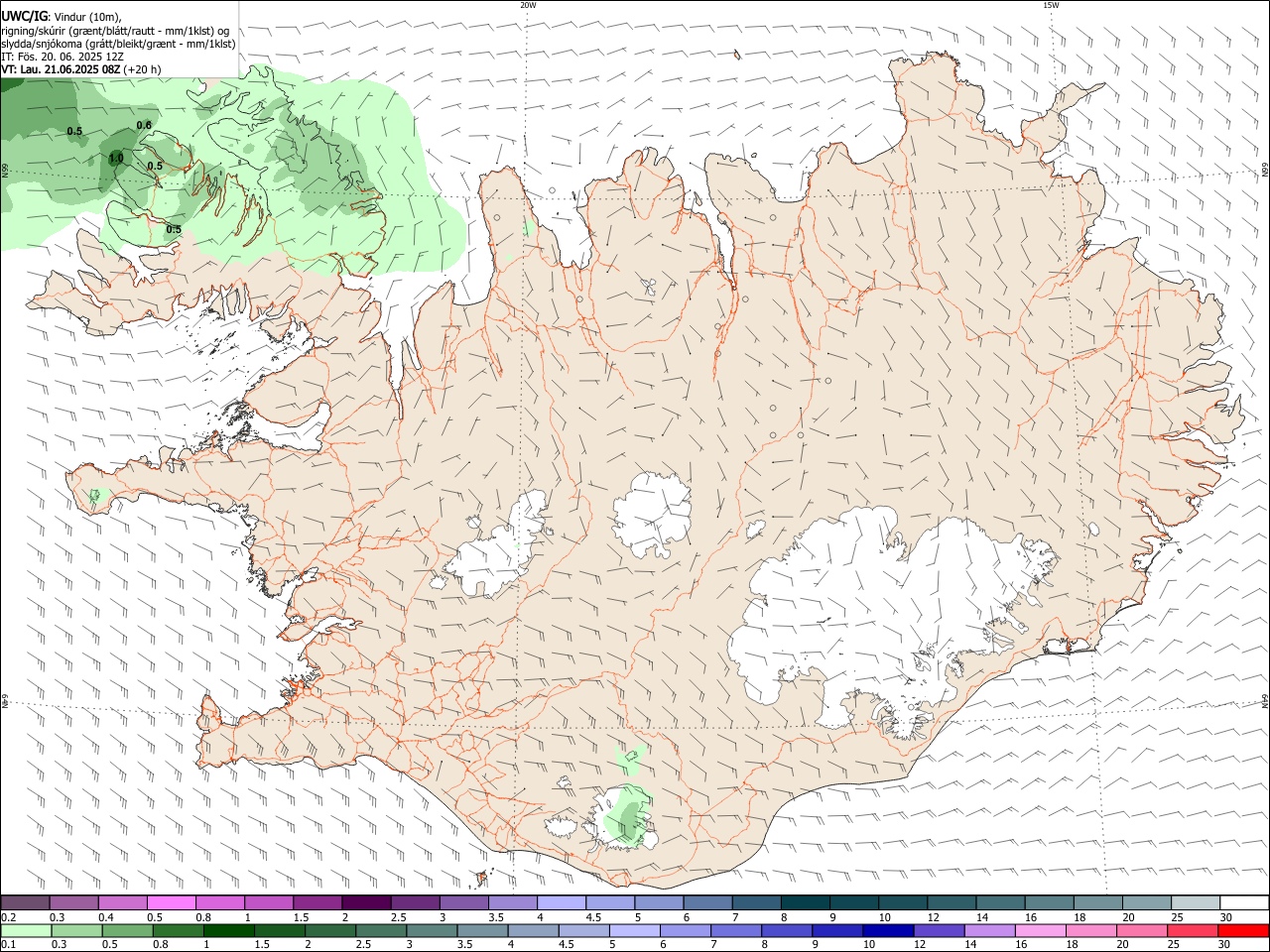Click the '0.6' precipitation value on the map
The image size is (1270, 952).
tap(144, 125)
